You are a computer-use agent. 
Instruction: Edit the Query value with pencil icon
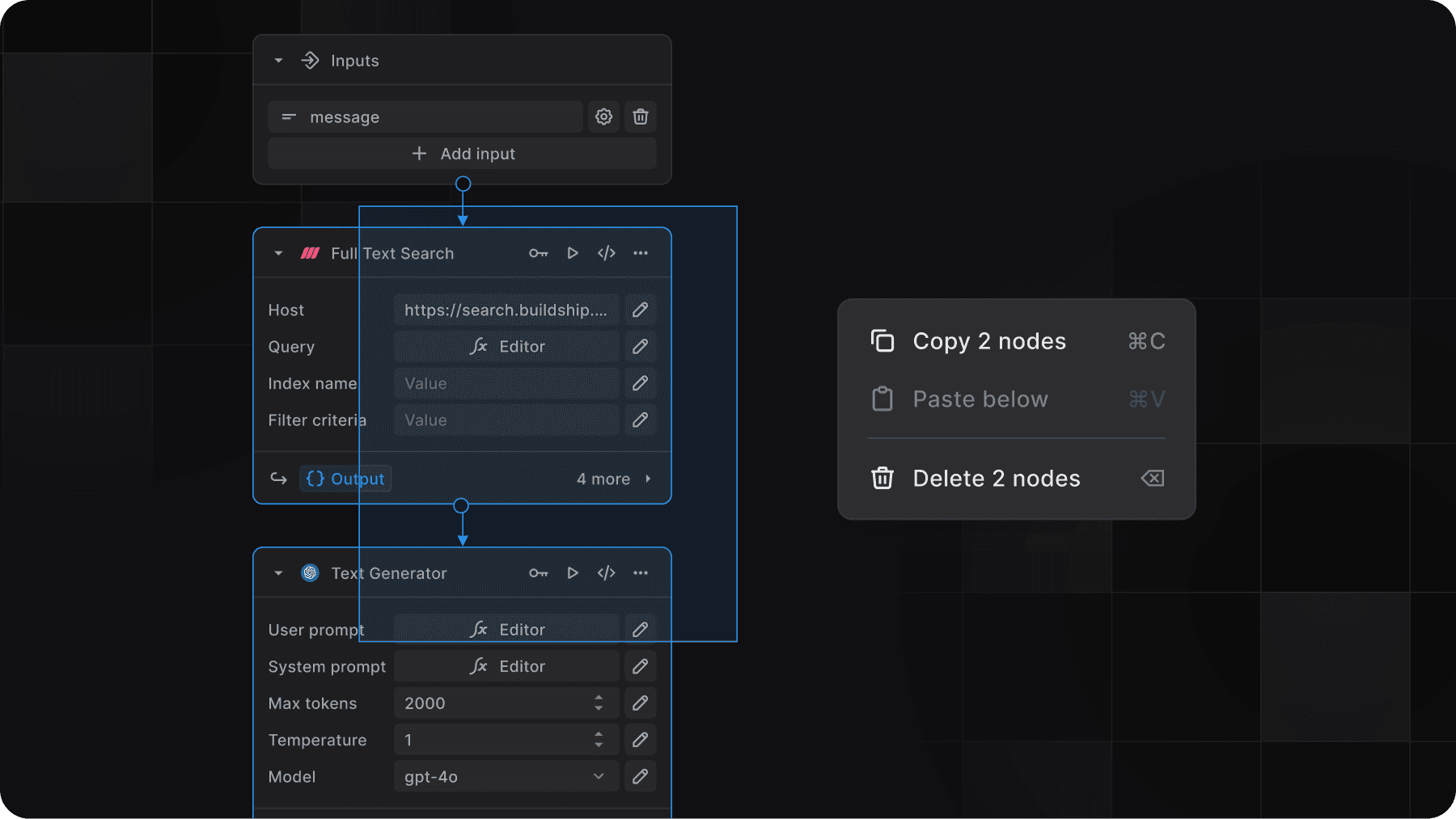pos(641,347)
